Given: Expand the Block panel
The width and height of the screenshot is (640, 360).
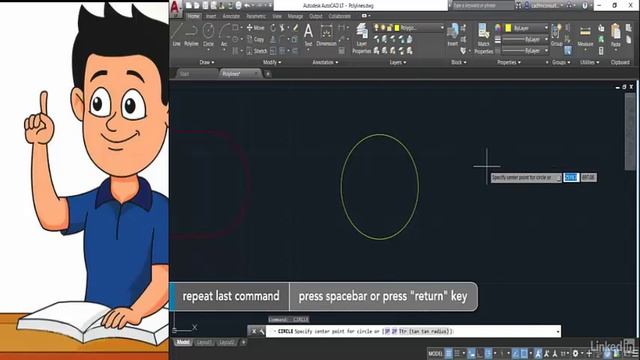Looking at the screenshot, I should [x=459, y=62].
